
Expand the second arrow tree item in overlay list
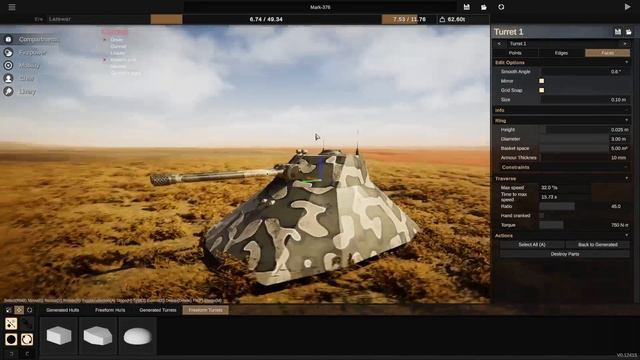tap(105, 60)
